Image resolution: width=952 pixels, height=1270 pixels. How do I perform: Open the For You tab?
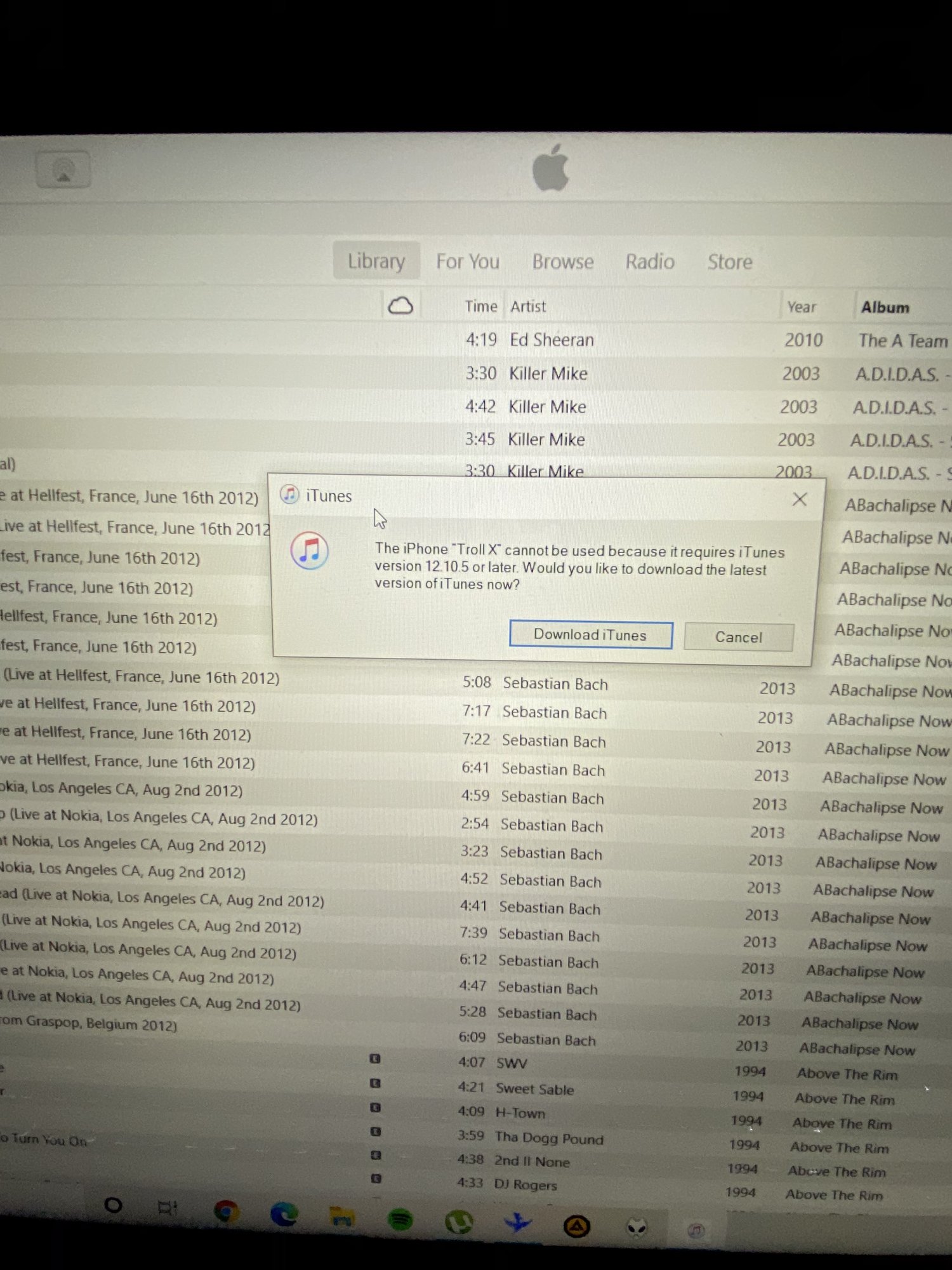point(468,262)
